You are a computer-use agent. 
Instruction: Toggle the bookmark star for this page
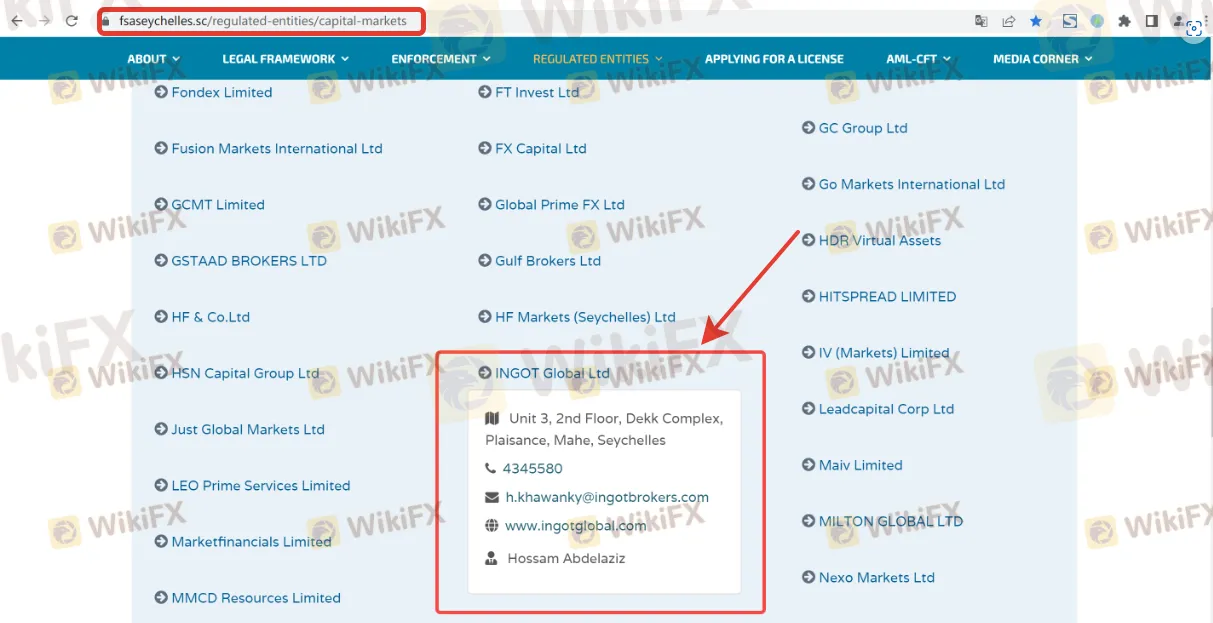click(x=1036, y=20)
